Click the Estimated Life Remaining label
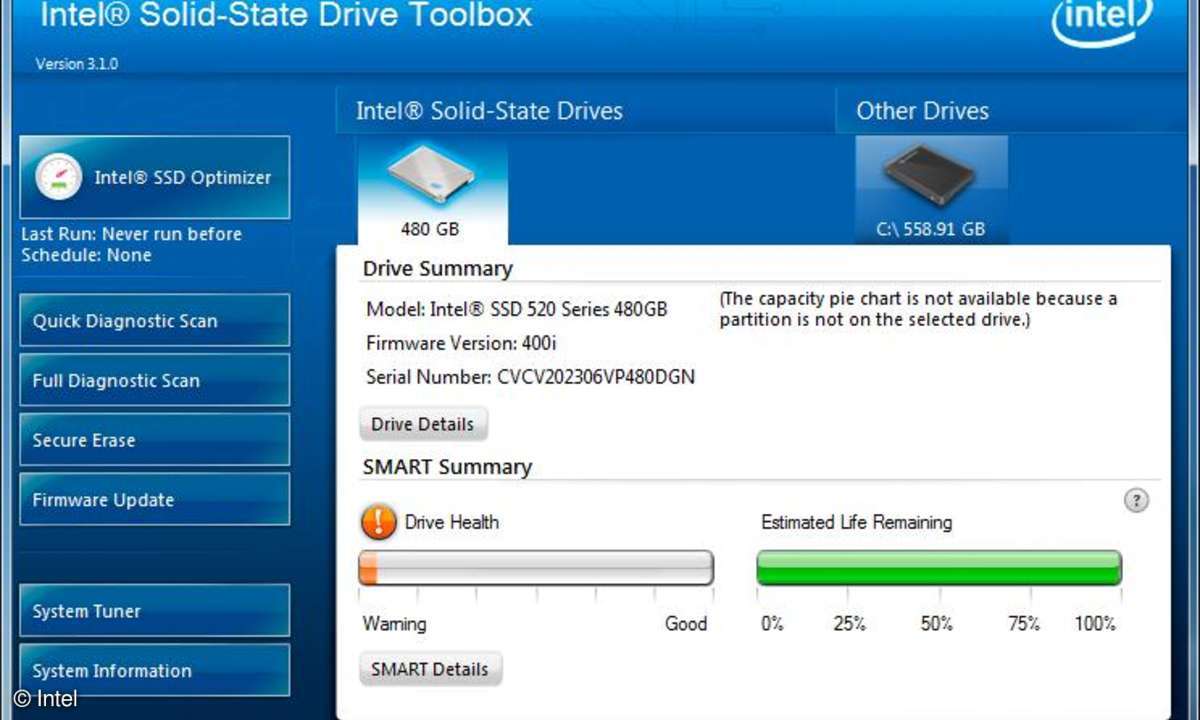 click(857, 522)
